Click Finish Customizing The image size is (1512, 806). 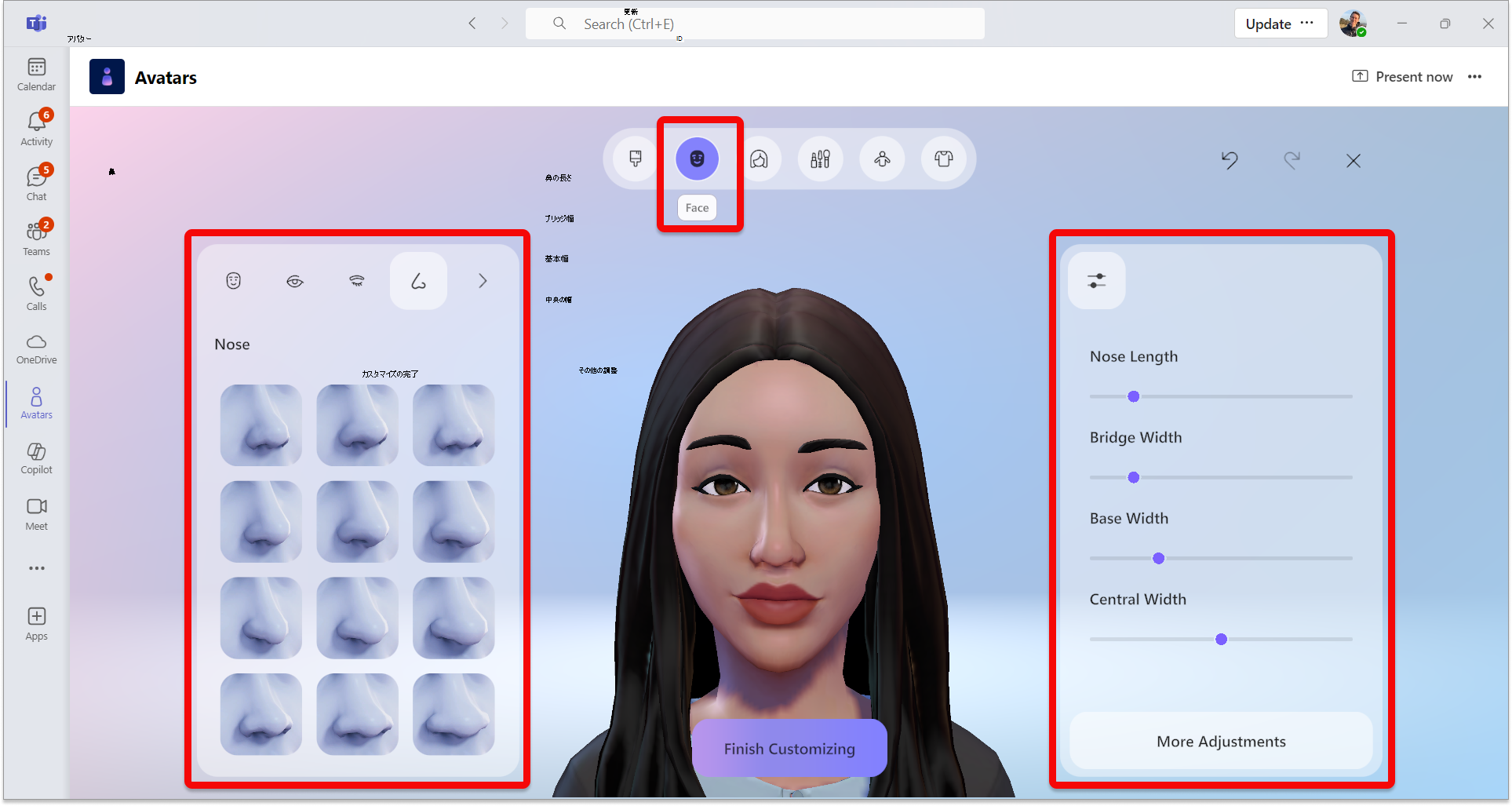click(x=789, y=749)
